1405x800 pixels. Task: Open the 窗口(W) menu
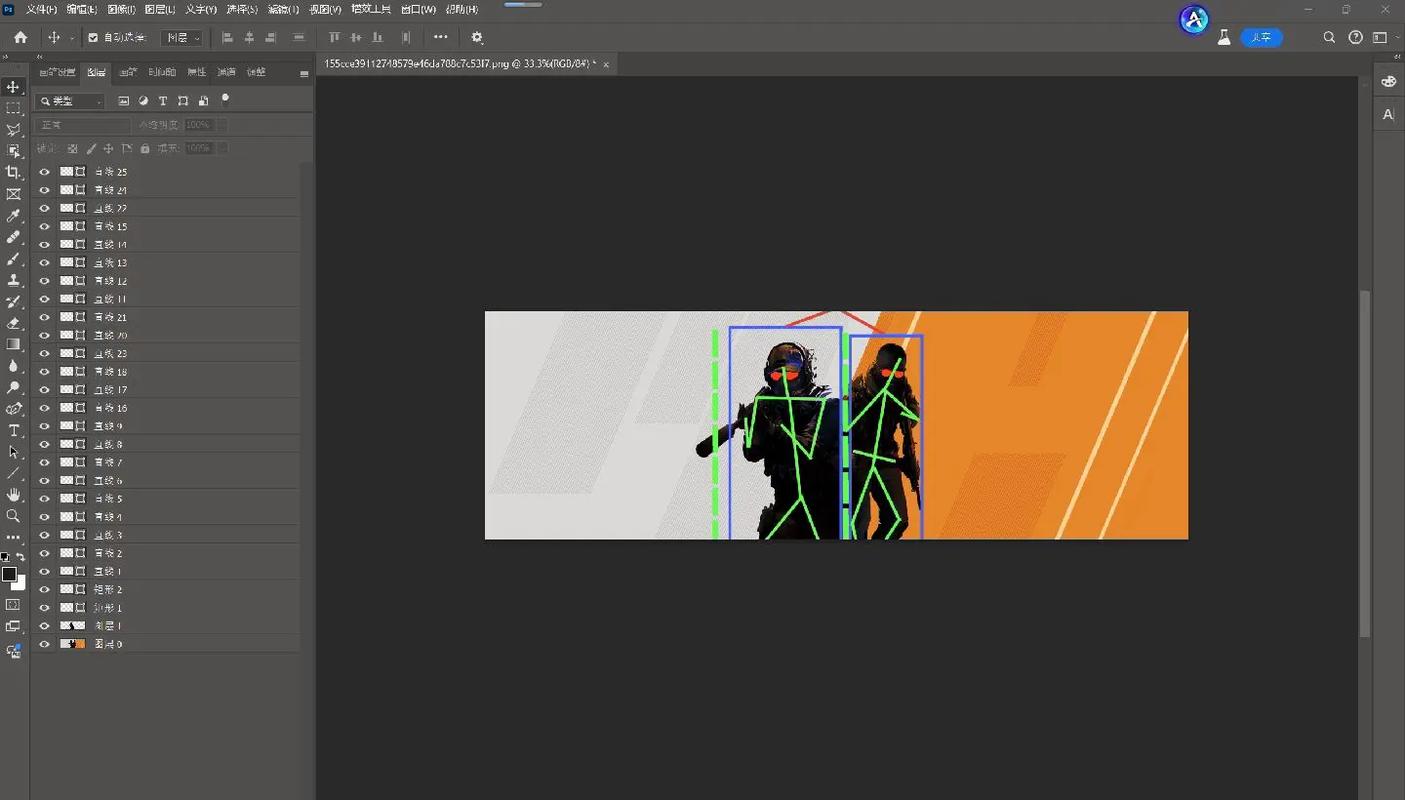click(x=418, y=9)
